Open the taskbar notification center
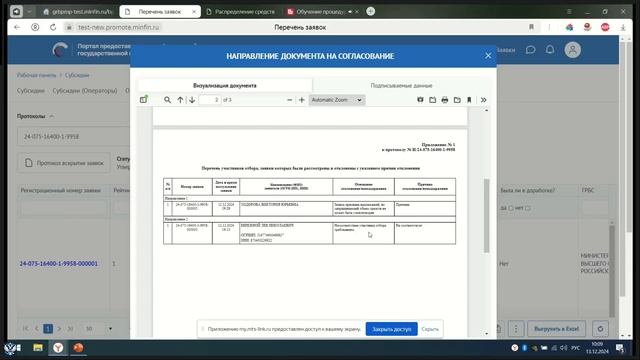640x360 pixels. coord(620,348)
